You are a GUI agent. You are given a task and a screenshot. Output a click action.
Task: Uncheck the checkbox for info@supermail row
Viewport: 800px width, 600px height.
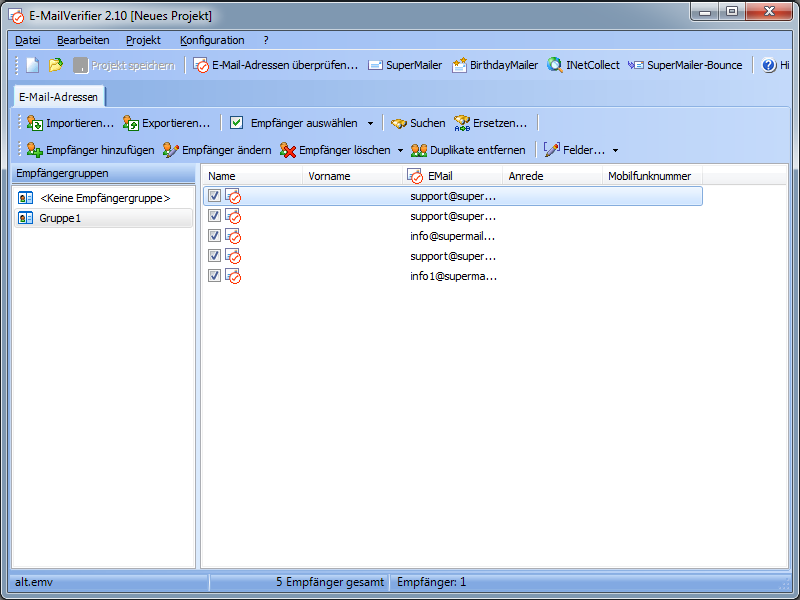pyautogui.click(x=214, y=236)
